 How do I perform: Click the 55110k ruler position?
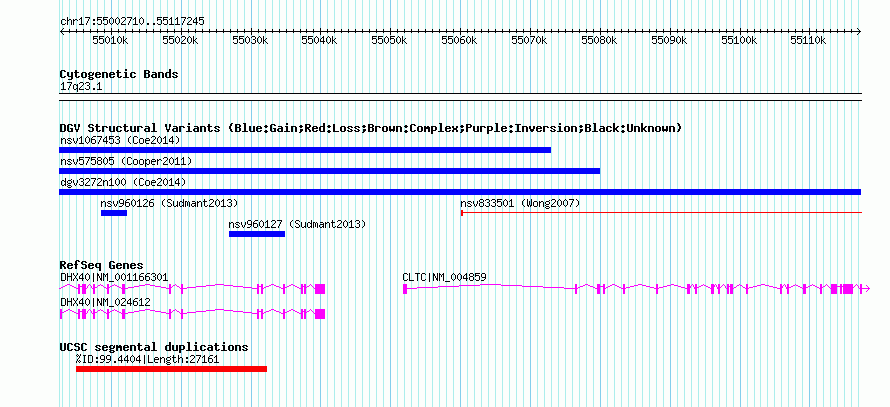809,40
